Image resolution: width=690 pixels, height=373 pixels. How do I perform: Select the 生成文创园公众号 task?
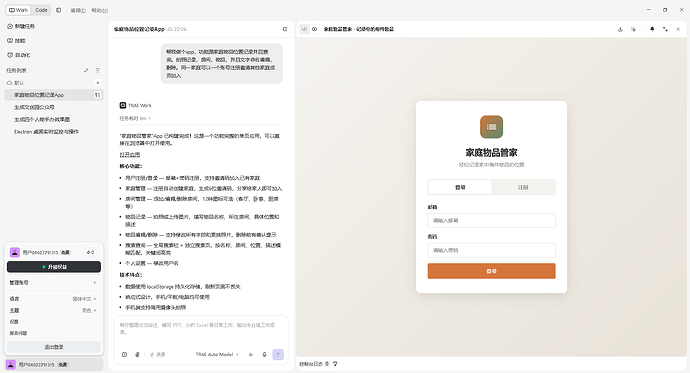(x=34, y=107)
